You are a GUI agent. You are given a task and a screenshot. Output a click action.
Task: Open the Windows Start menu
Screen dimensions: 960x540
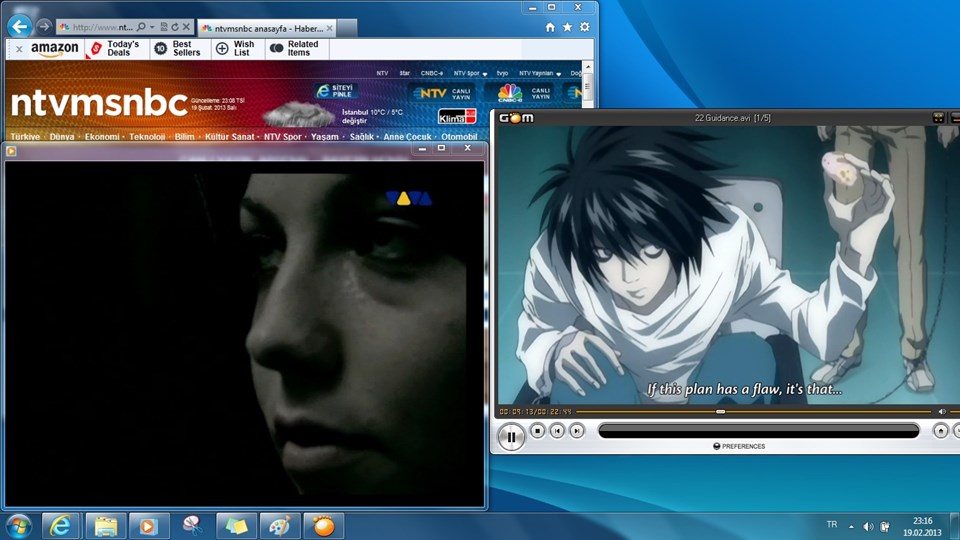point(18,526)
